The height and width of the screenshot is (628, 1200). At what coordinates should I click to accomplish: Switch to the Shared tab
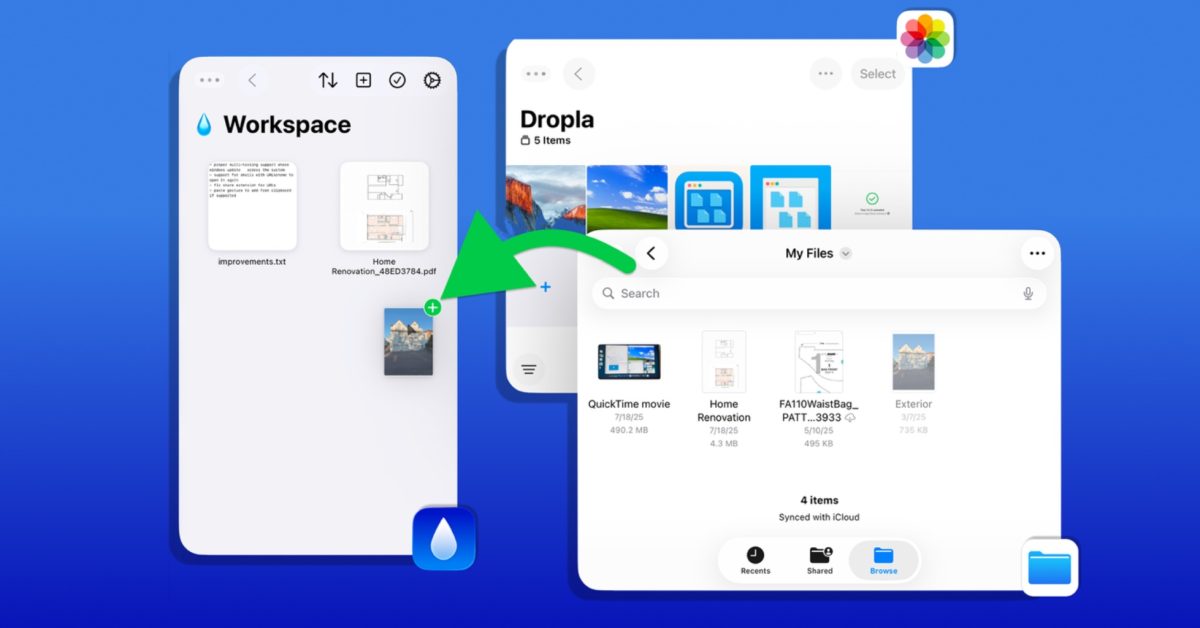point(819,560)
